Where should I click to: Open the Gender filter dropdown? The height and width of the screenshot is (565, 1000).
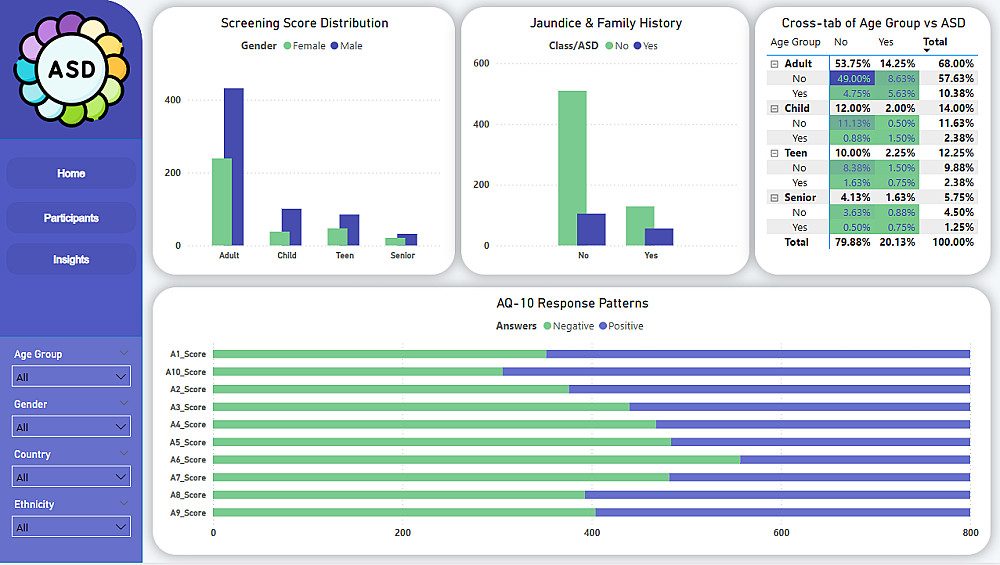71,427
